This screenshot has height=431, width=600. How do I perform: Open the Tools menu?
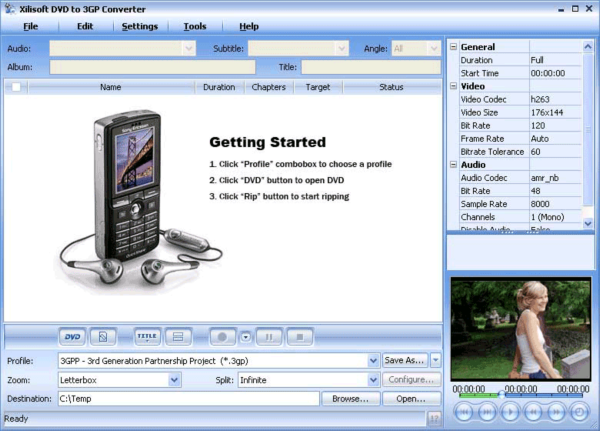click(x=195, y=26)
